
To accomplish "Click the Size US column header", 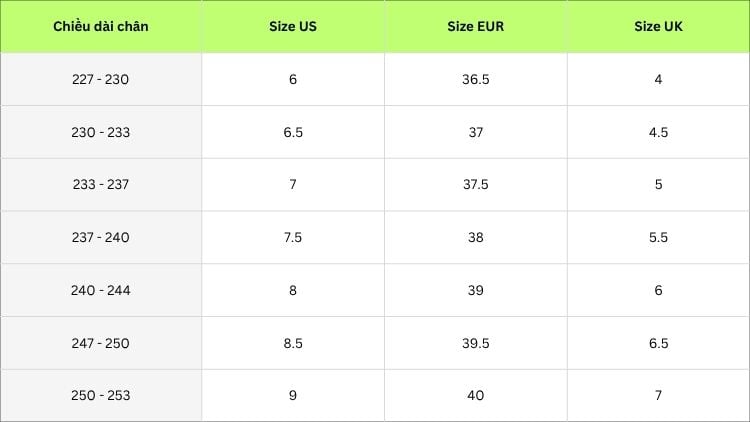I will coord(293,26).
